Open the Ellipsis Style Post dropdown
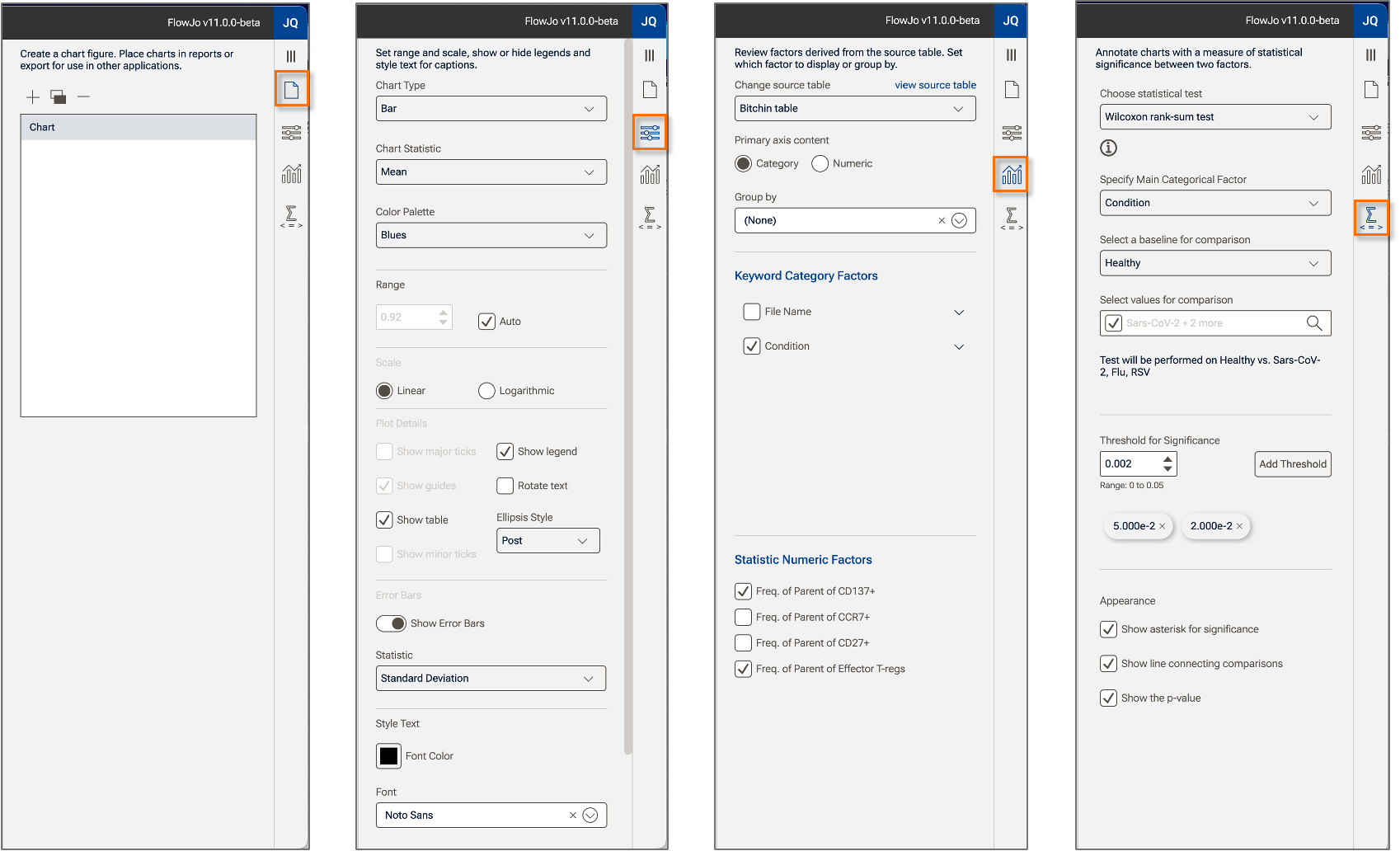The width and height of the screenshot is (1400, 851). click(x=548, y=541)
